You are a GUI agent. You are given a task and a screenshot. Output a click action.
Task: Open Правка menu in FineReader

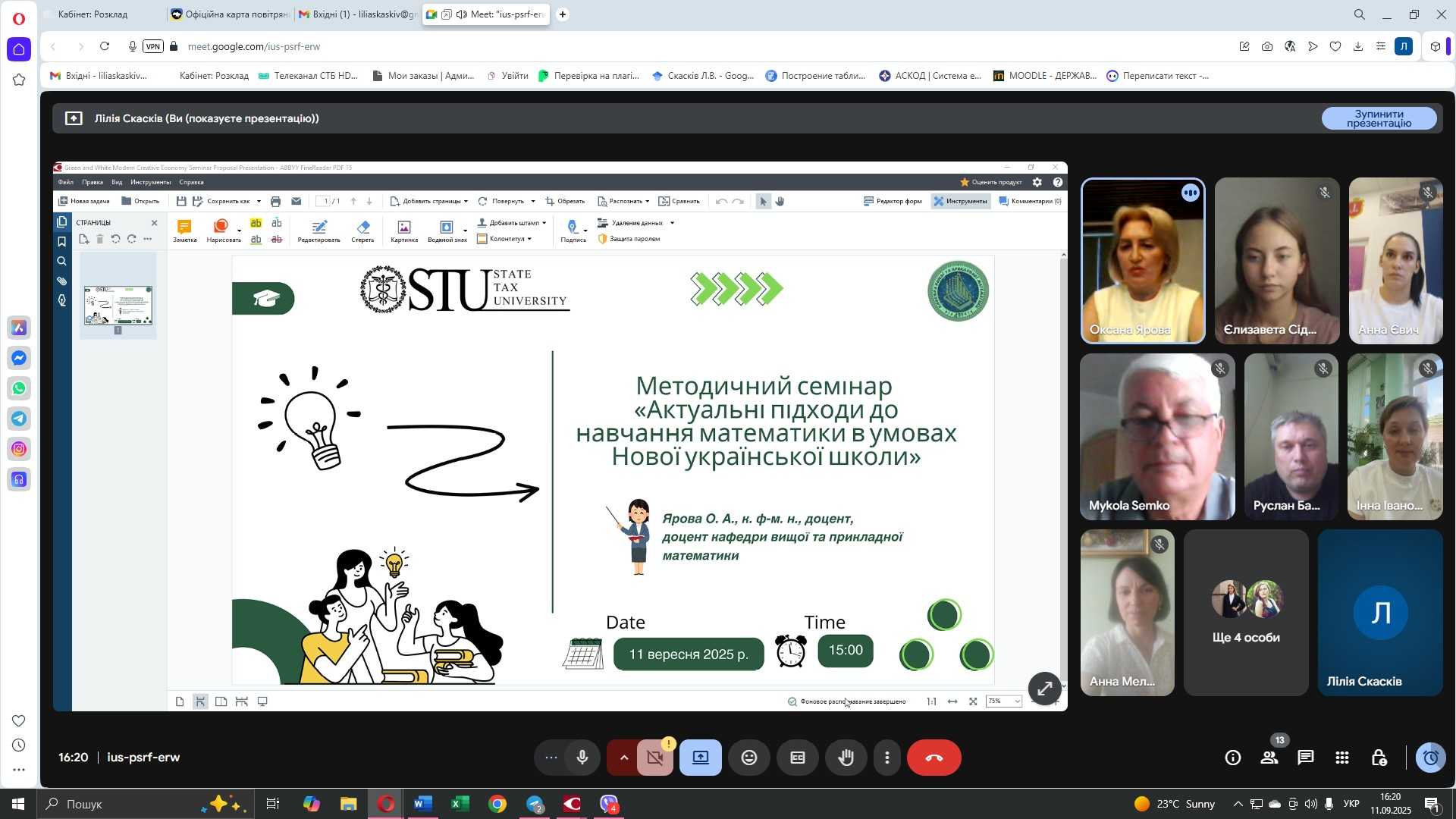(x=93, y=182)
